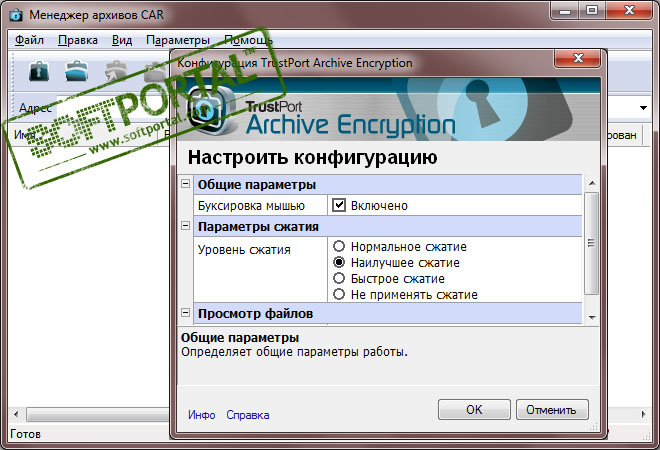Click main window horizontal scroll left arrow
Viewport: 660px width, 450px height.
click(x=16, y=414)
